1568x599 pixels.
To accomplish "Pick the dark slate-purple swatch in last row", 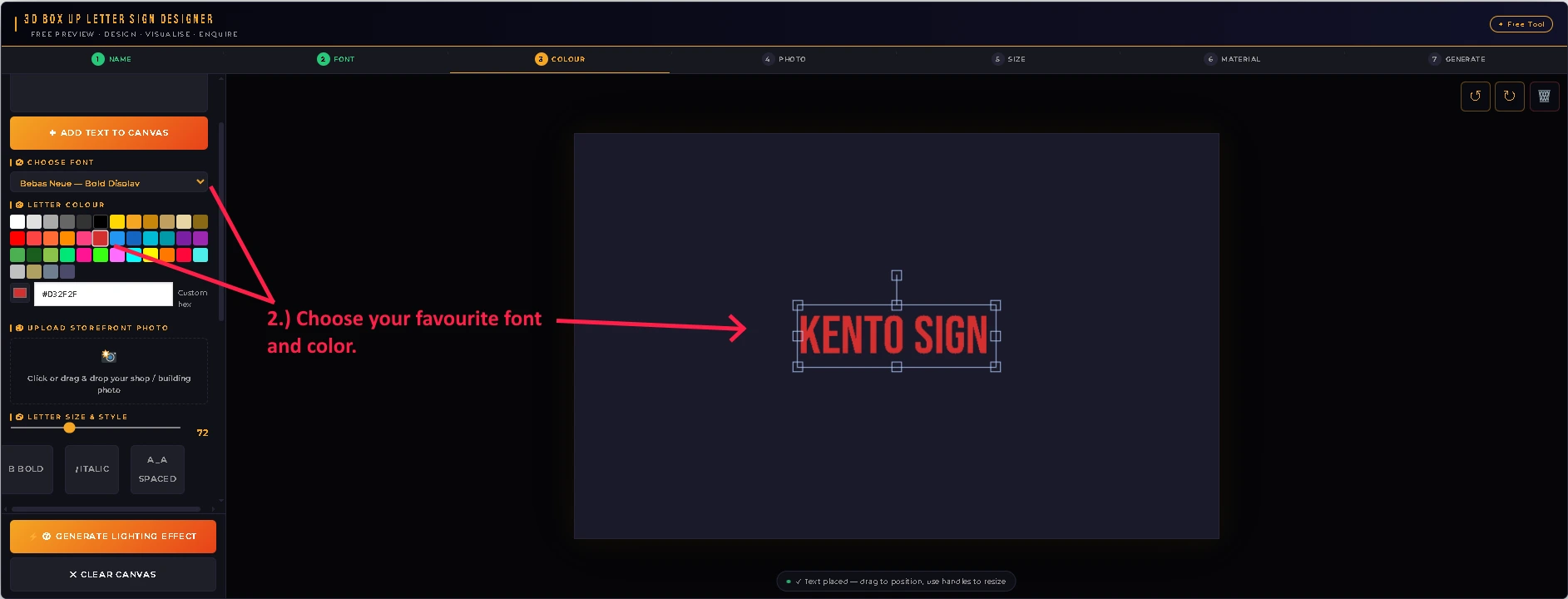I will click(x=67, y=271).
